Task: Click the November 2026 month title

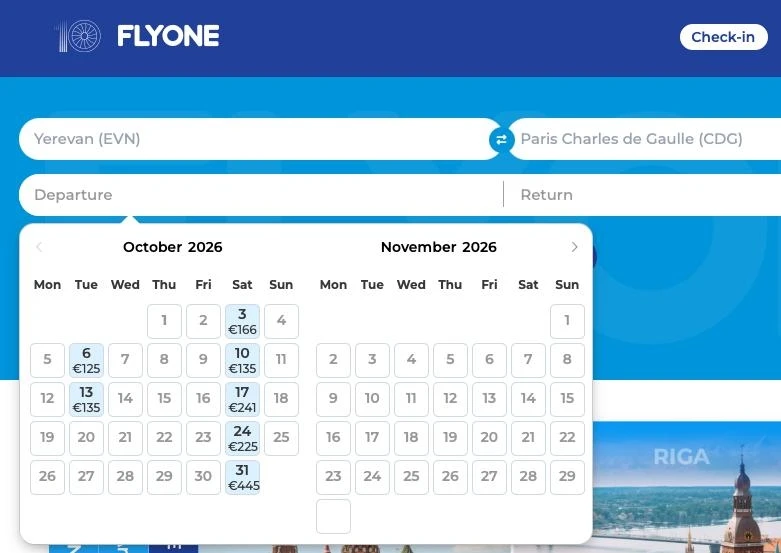Action: [439, 247]
